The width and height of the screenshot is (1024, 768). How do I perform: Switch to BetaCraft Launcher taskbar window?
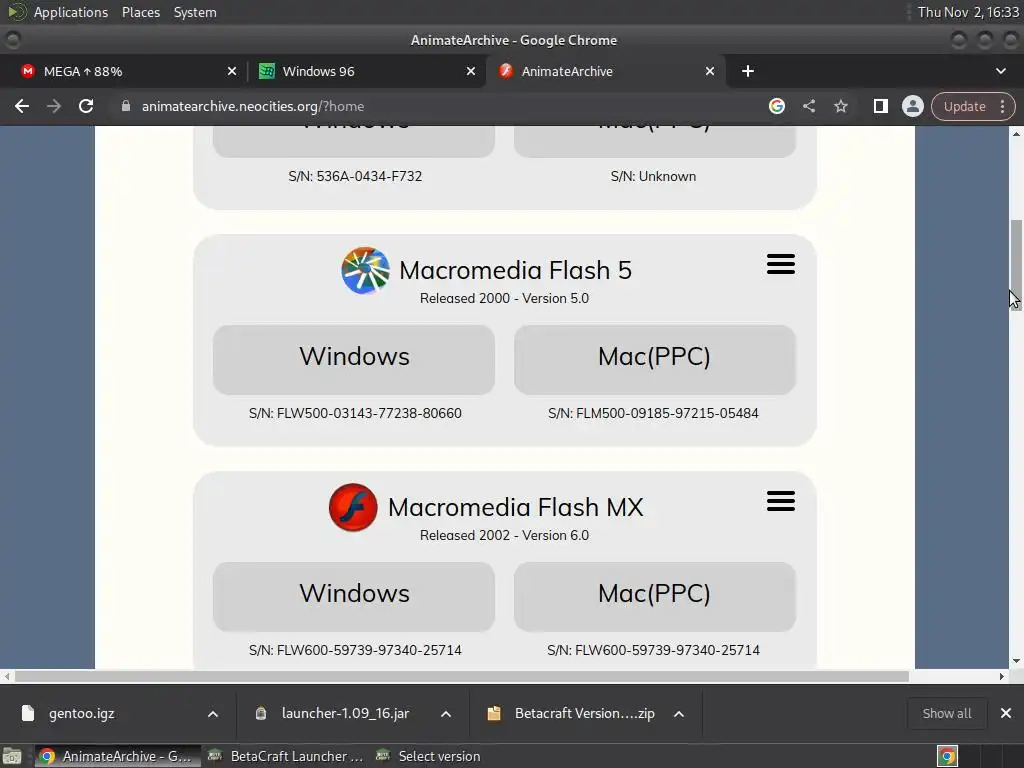pos(285,756)
